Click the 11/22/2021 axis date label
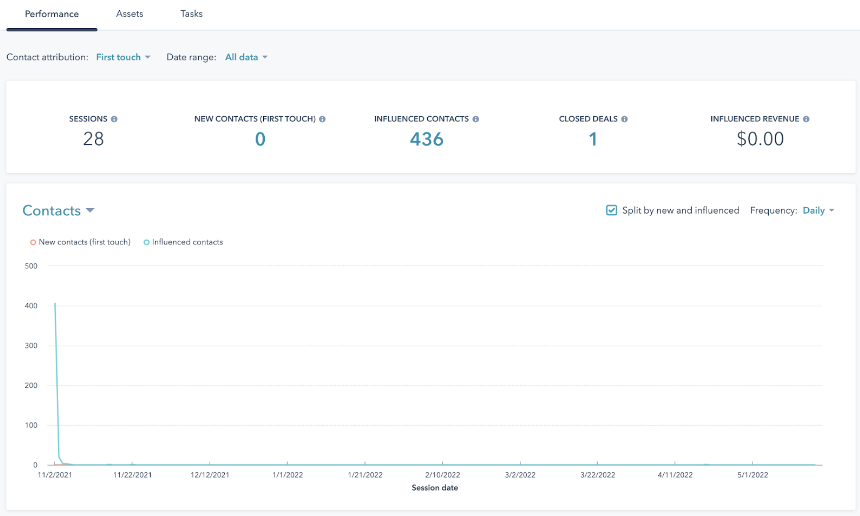Image resolution: width=860 pixels, height=516 pixels. [x=132, y=475]
